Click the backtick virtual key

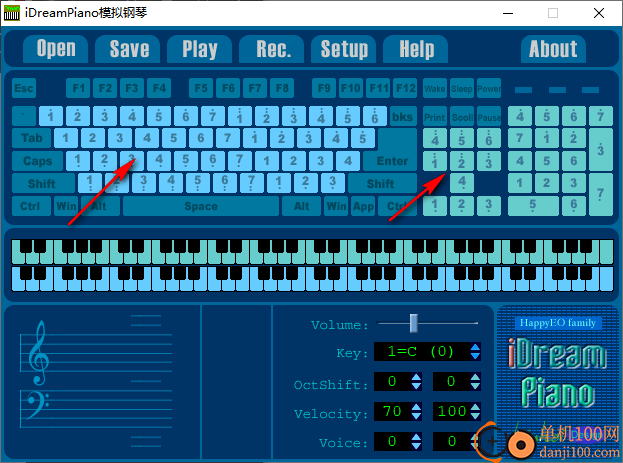coord(24,116)
